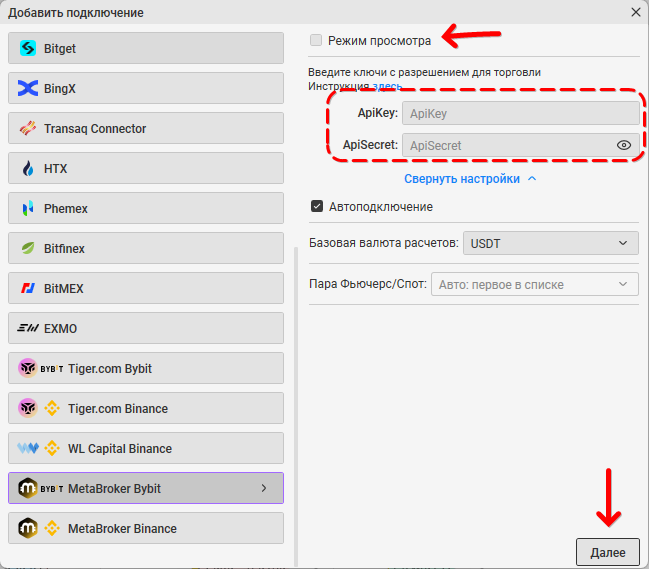Image resolution: width=649 pixels, height=569 pixels.
Task: Click the HTX flame icon
Action: [28, 168]
